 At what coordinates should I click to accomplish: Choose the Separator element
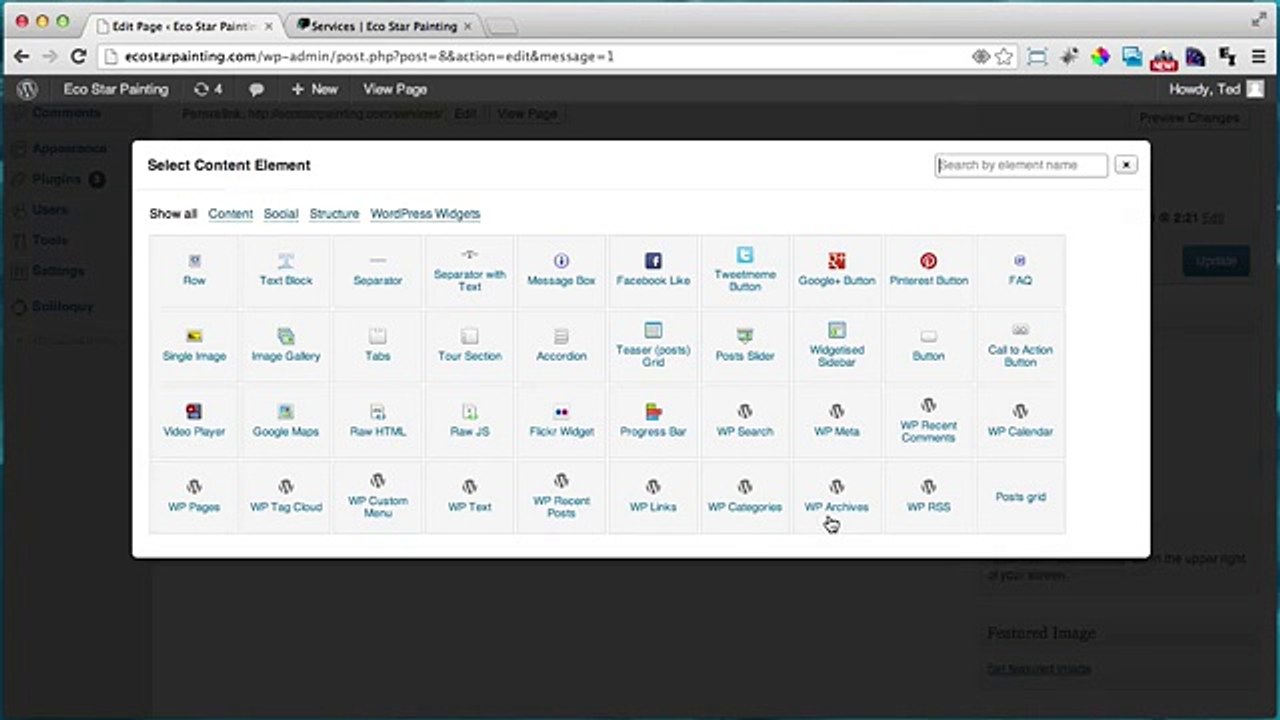378,271
